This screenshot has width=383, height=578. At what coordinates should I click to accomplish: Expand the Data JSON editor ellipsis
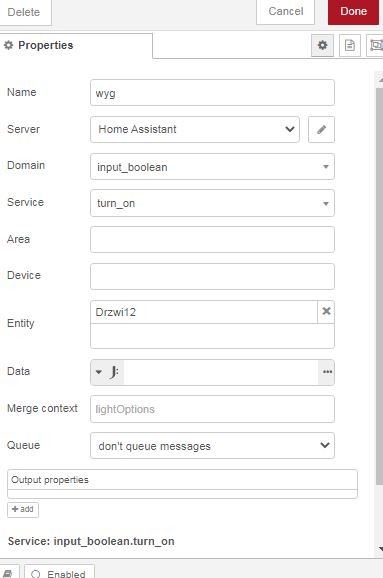click(327, 372)
